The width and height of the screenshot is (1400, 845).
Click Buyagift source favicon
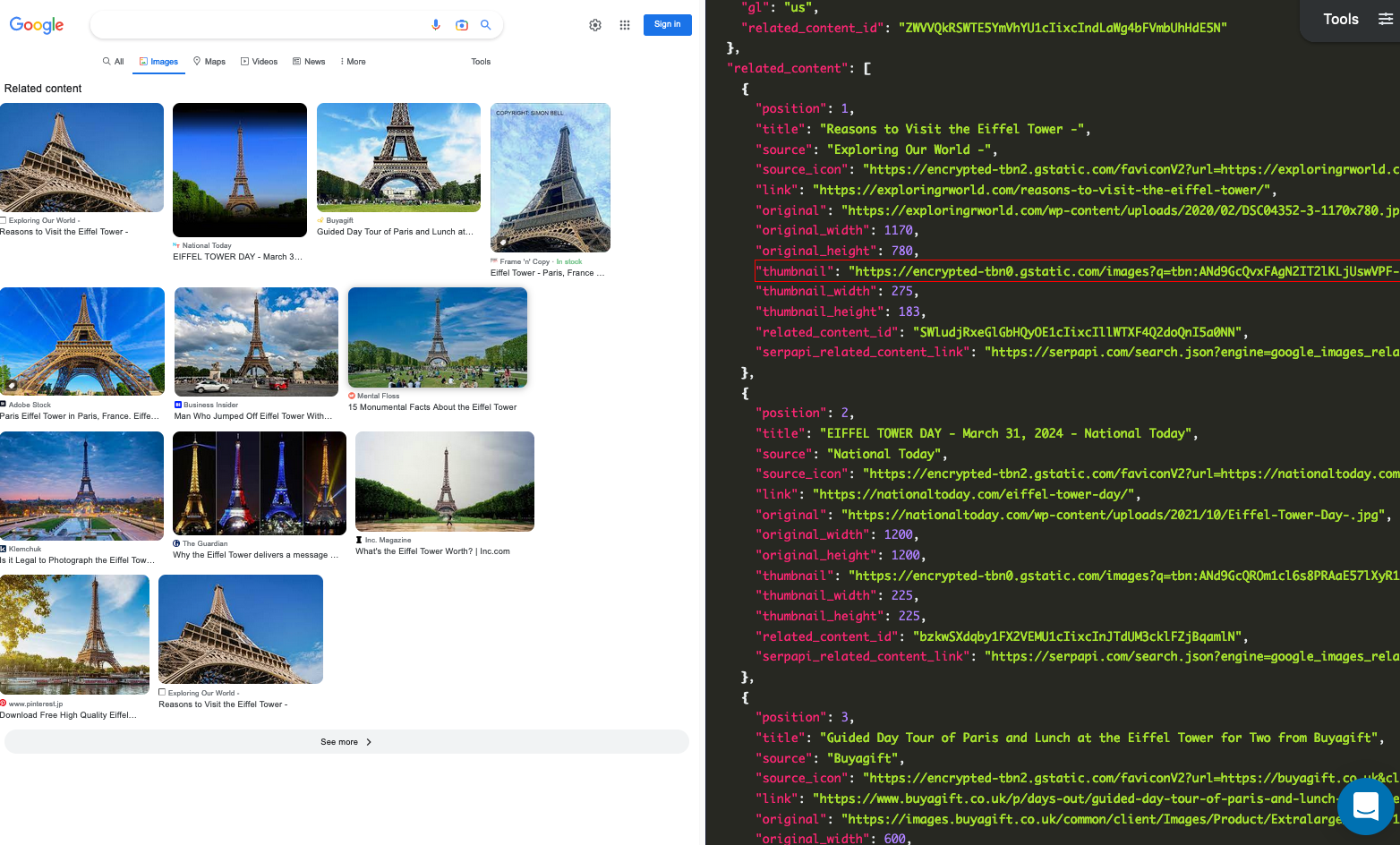click(320, 220)
